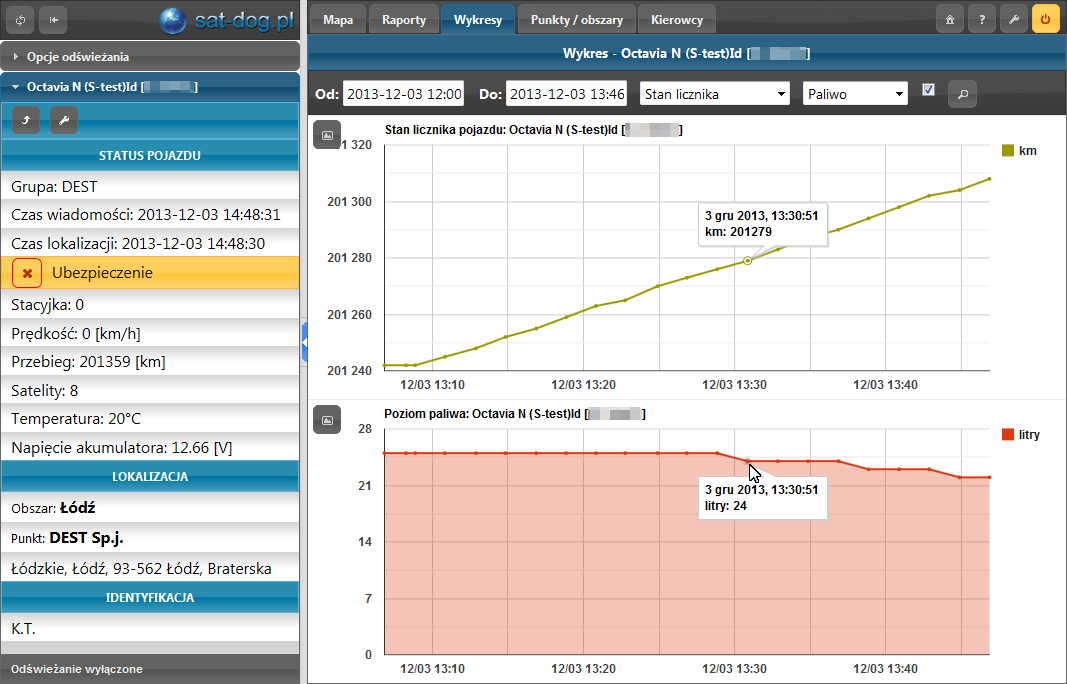Open help with the question mark icon
The height and width of the screenshot is (684, 1067).
coord(981,19)
